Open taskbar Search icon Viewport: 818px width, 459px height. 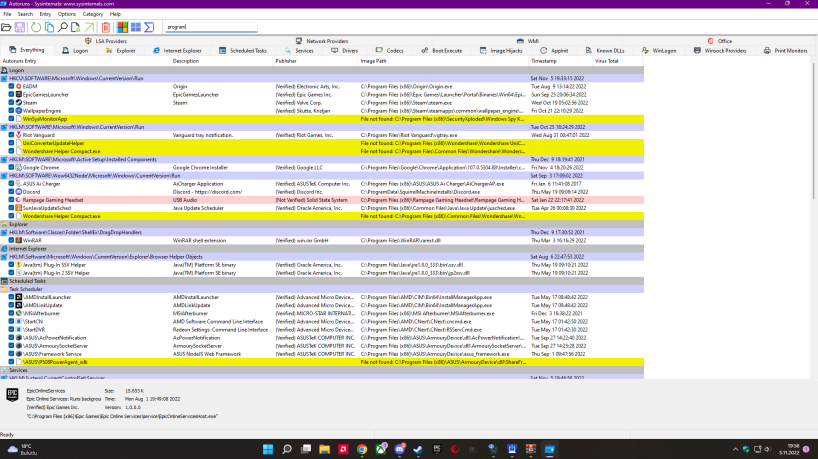287,449
